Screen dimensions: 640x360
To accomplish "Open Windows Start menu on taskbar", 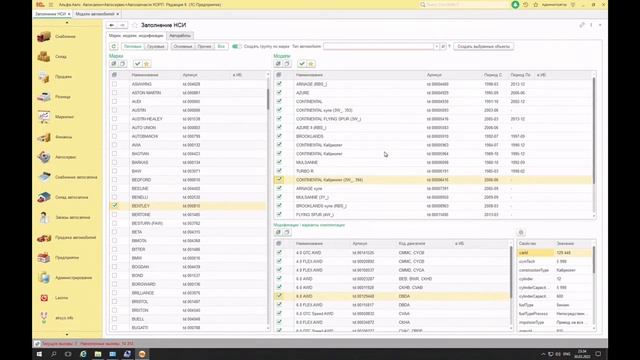I will (x=39, y=354).
